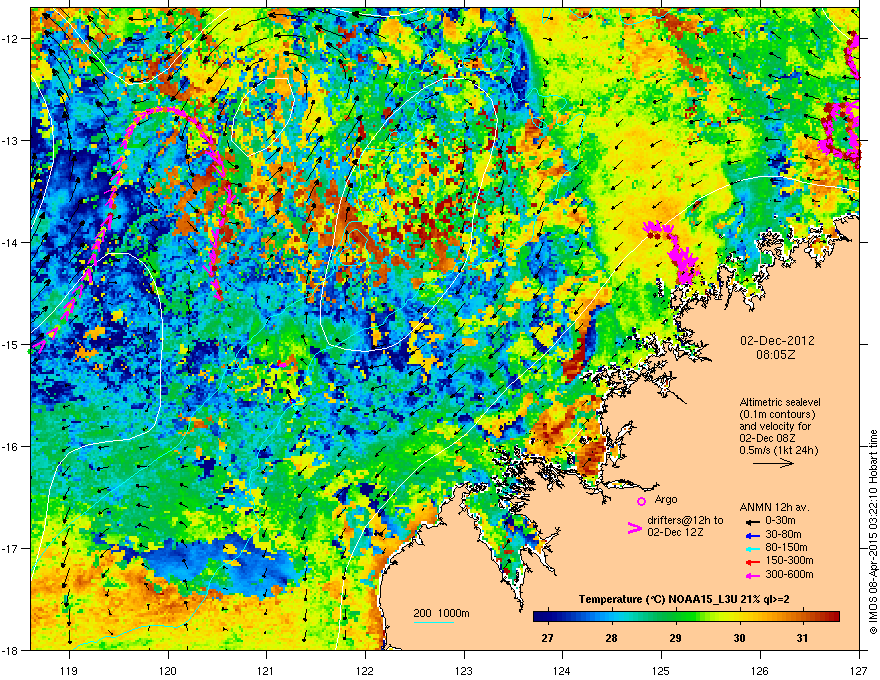The image size is (880, 680).
Task: Click the longitude axis label '124'
Action: [562, 670]
